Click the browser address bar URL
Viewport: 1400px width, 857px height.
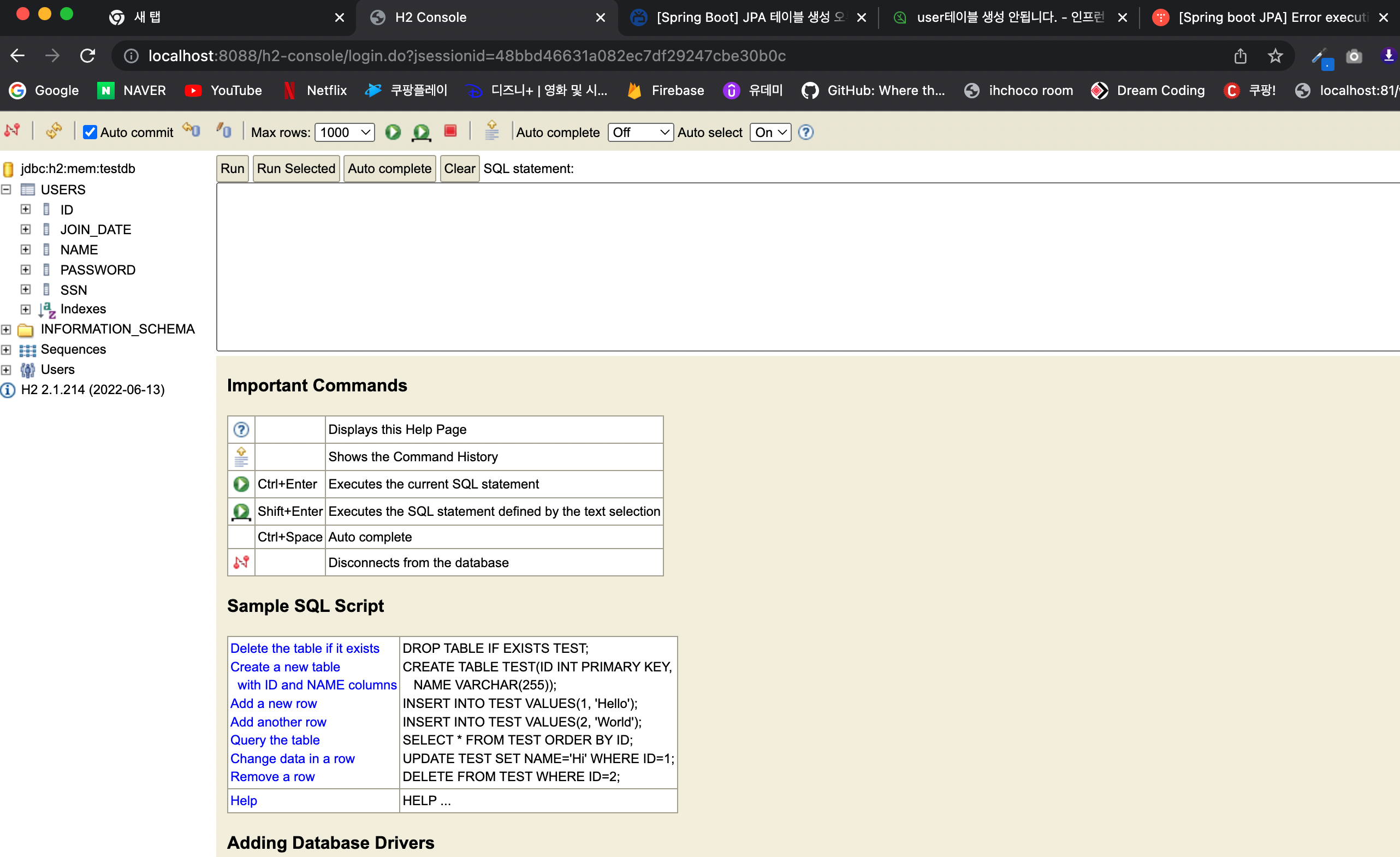pyautogui.click(x=467, y=56)
